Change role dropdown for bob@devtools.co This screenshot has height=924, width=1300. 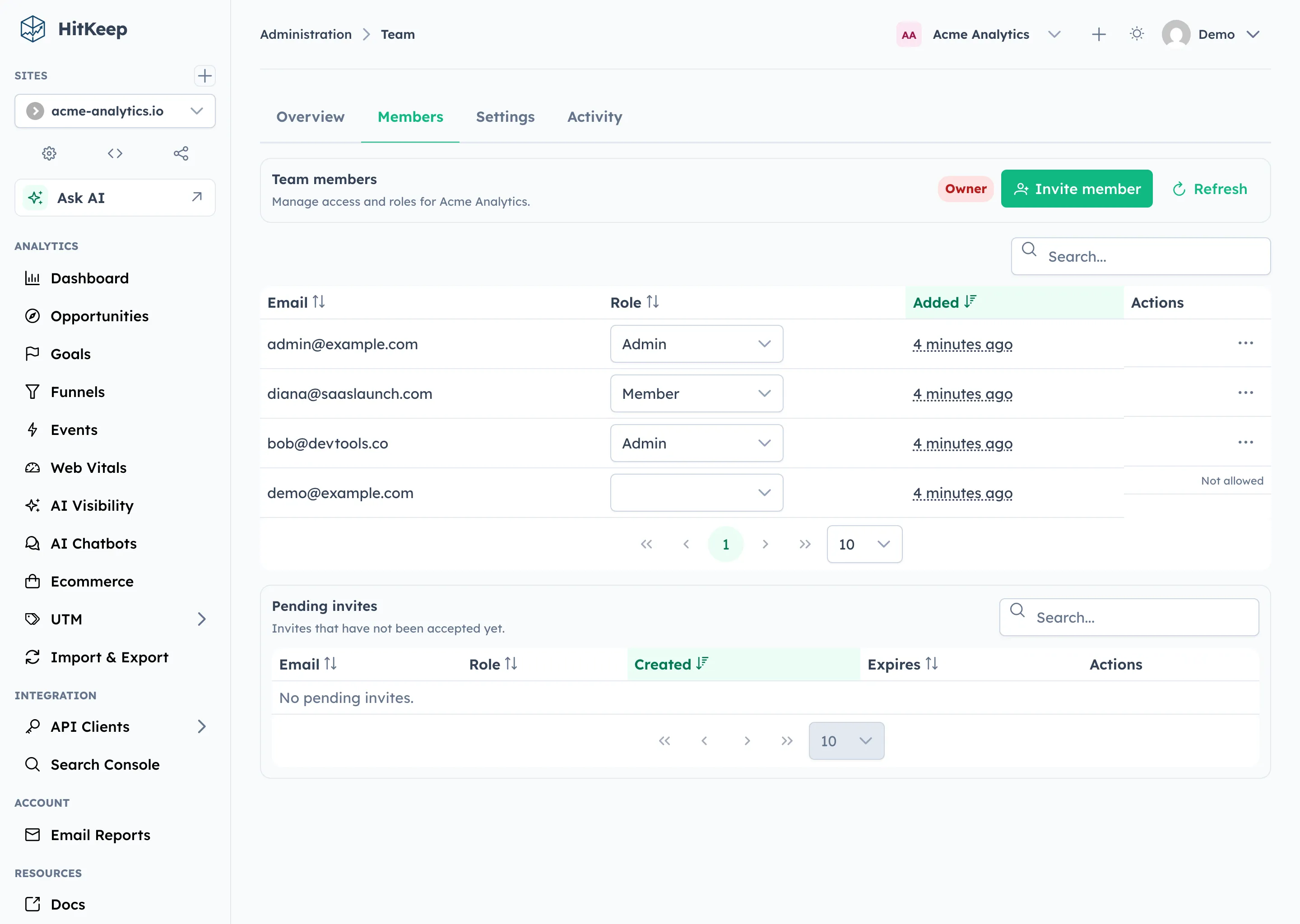pyautogui.click(x=696, y=443)
